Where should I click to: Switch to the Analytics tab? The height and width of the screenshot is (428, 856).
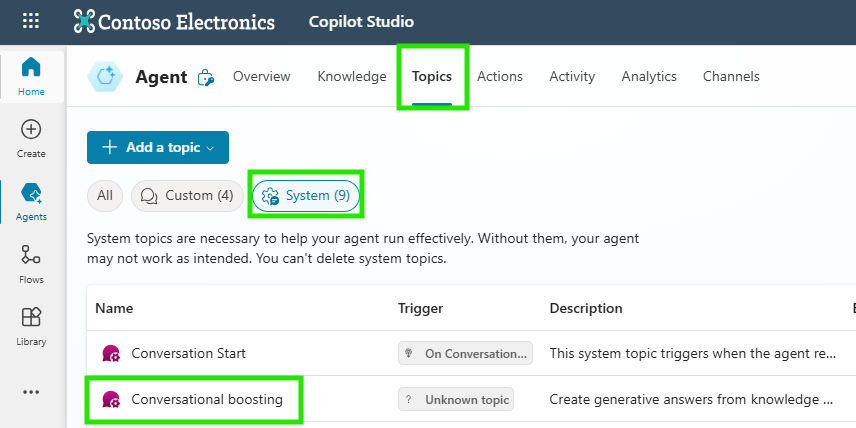pyautogui.click(x=649, y=76)
